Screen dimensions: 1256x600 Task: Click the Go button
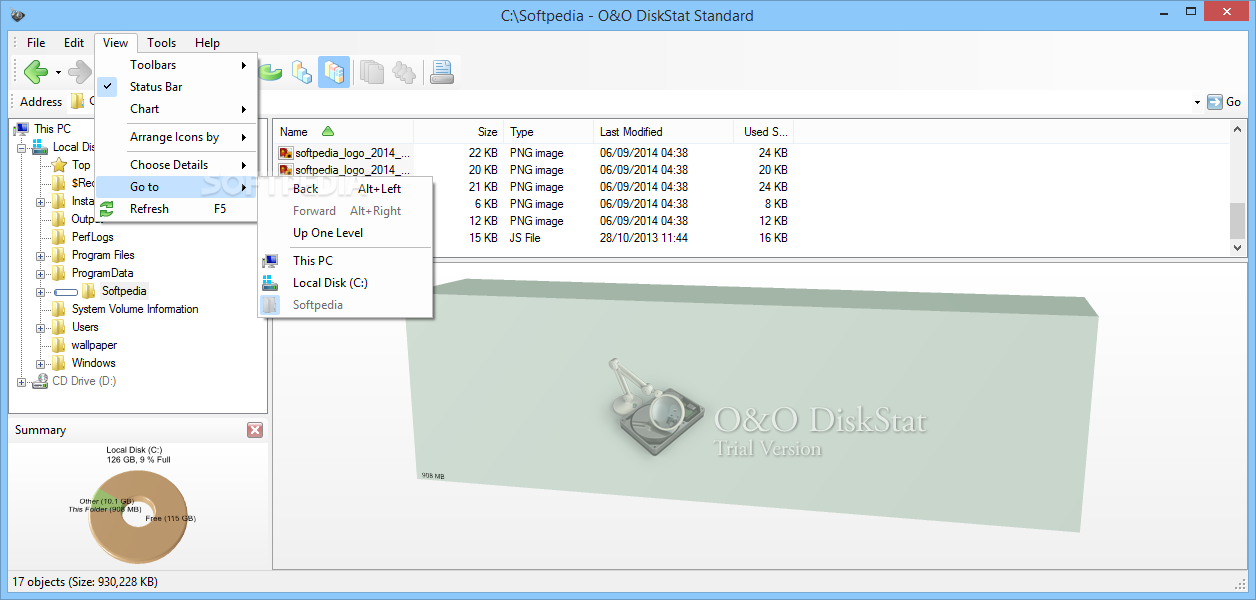pyautogui.click(x=1224, y=102)
